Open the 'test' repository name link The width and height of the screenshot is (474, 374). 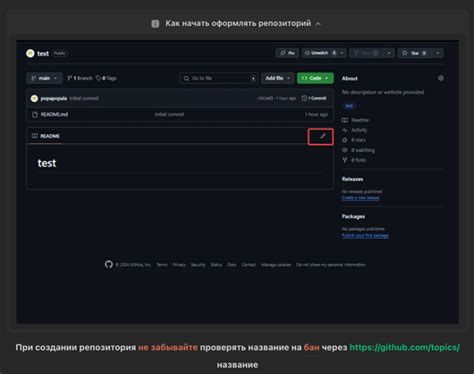coord(43,53)
